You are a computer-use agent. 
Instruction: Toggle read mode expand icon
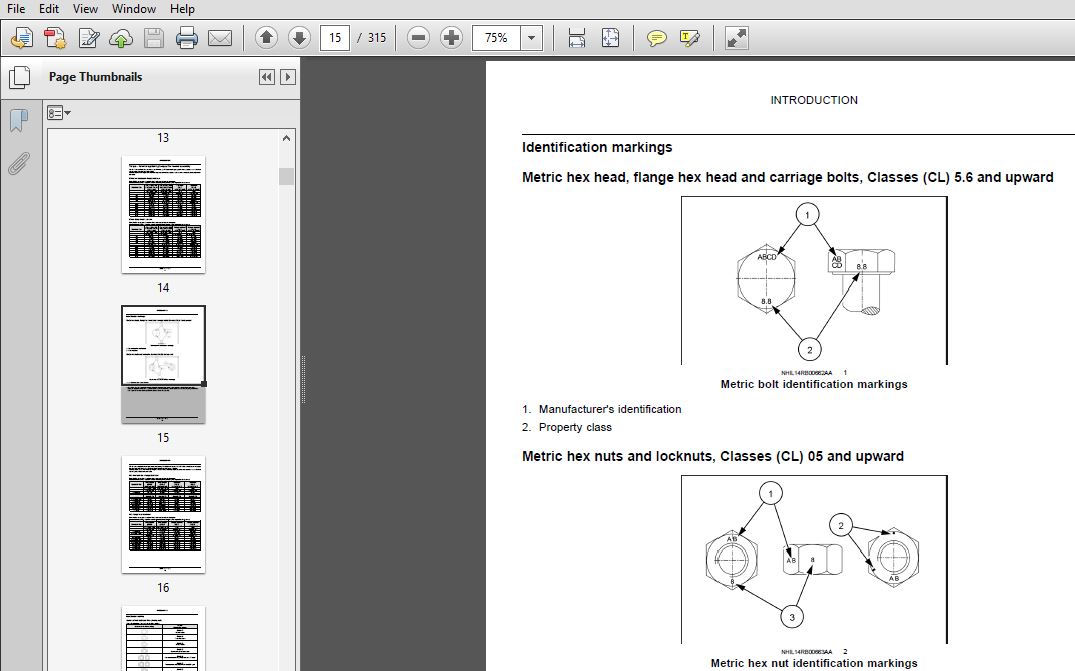[x=737, y=38]
